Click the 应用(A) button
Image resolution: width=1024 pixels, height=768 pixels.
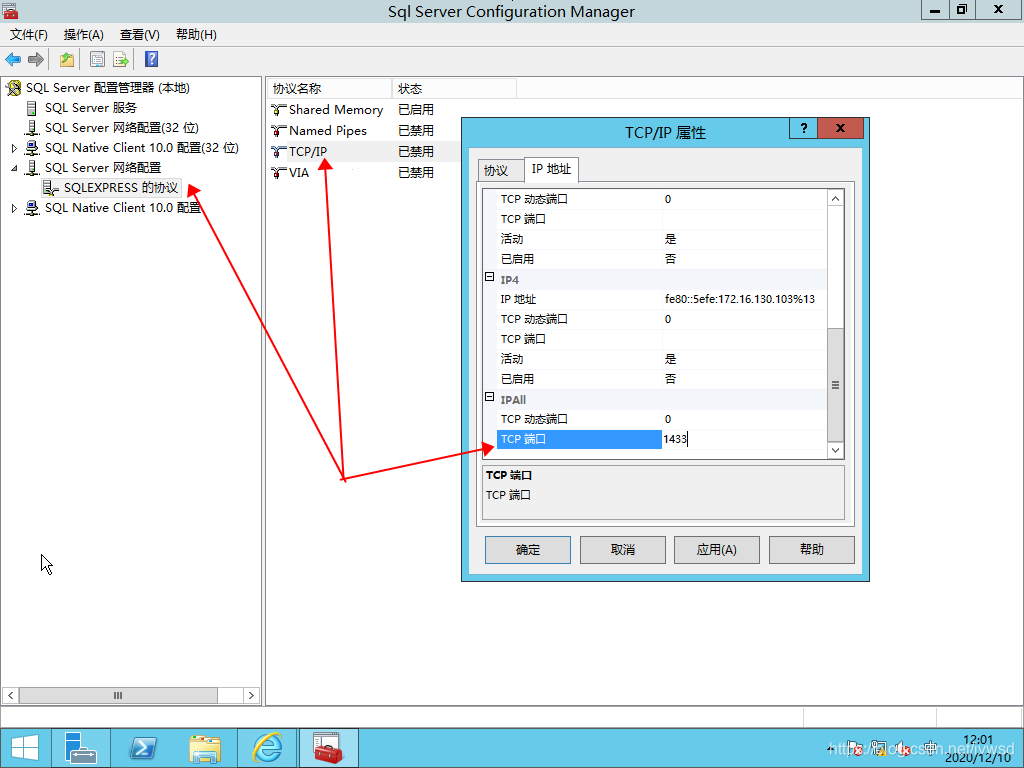coord(716,549)
